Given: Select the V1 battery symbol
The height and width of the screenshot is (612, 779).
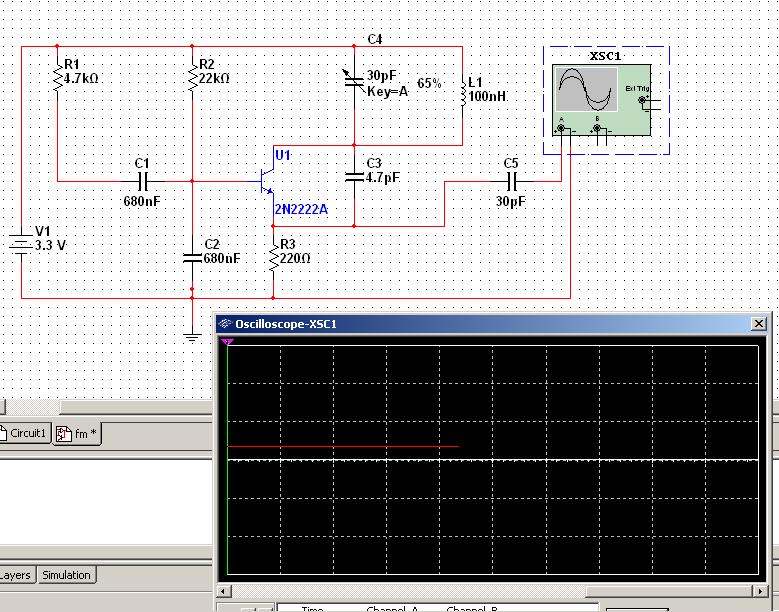Looking at the screenshot, I should coord(21,245).
